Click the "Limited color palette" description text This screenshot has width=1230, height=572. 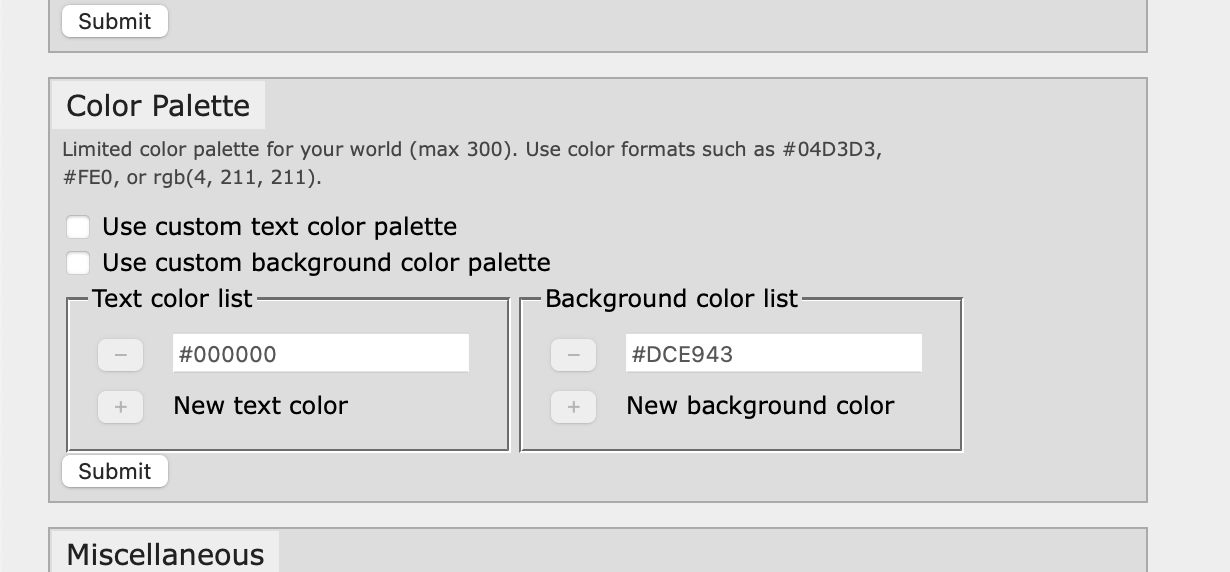click(x=471, y=150)
